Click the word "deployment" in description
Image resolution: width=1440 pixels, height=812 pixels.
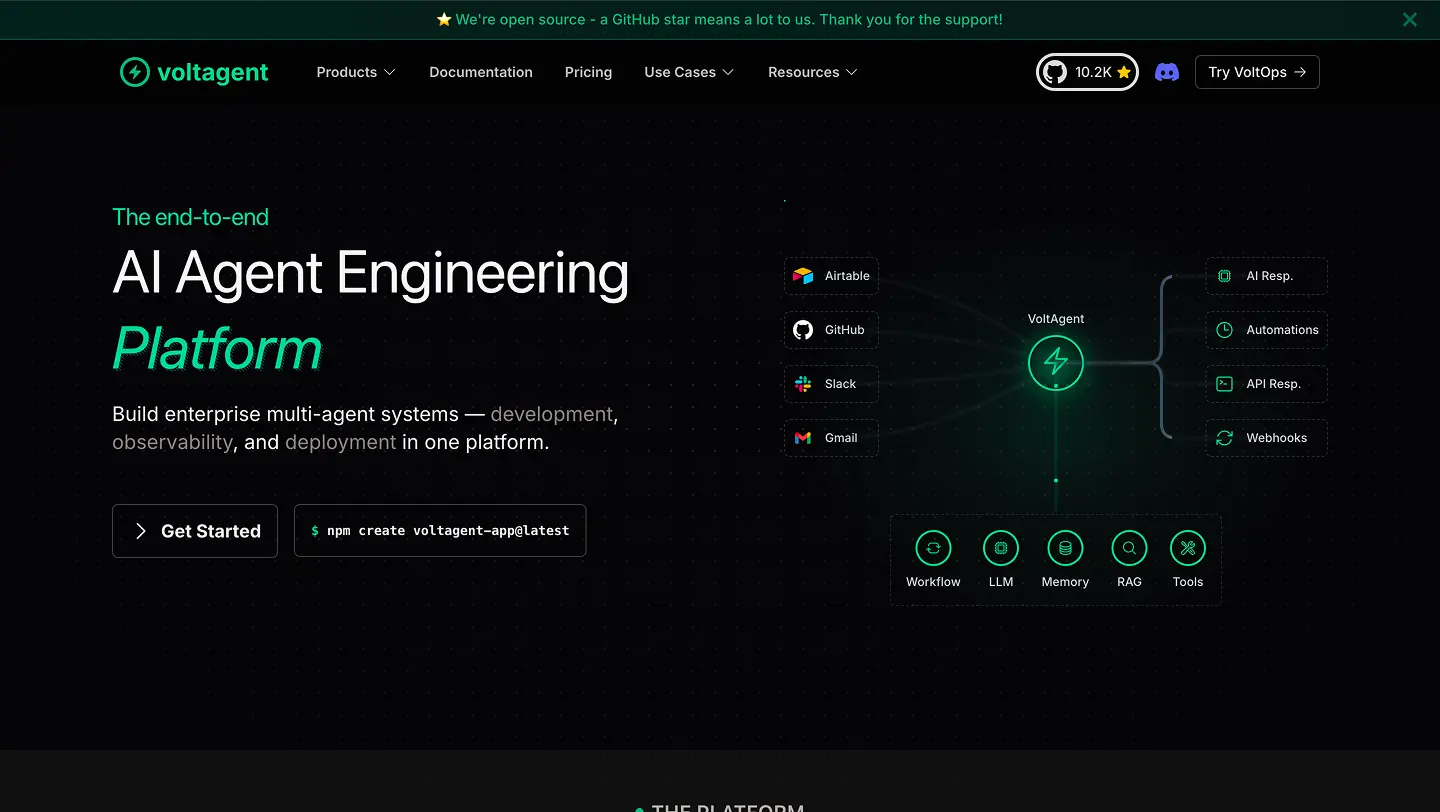[x=341, y=442]
